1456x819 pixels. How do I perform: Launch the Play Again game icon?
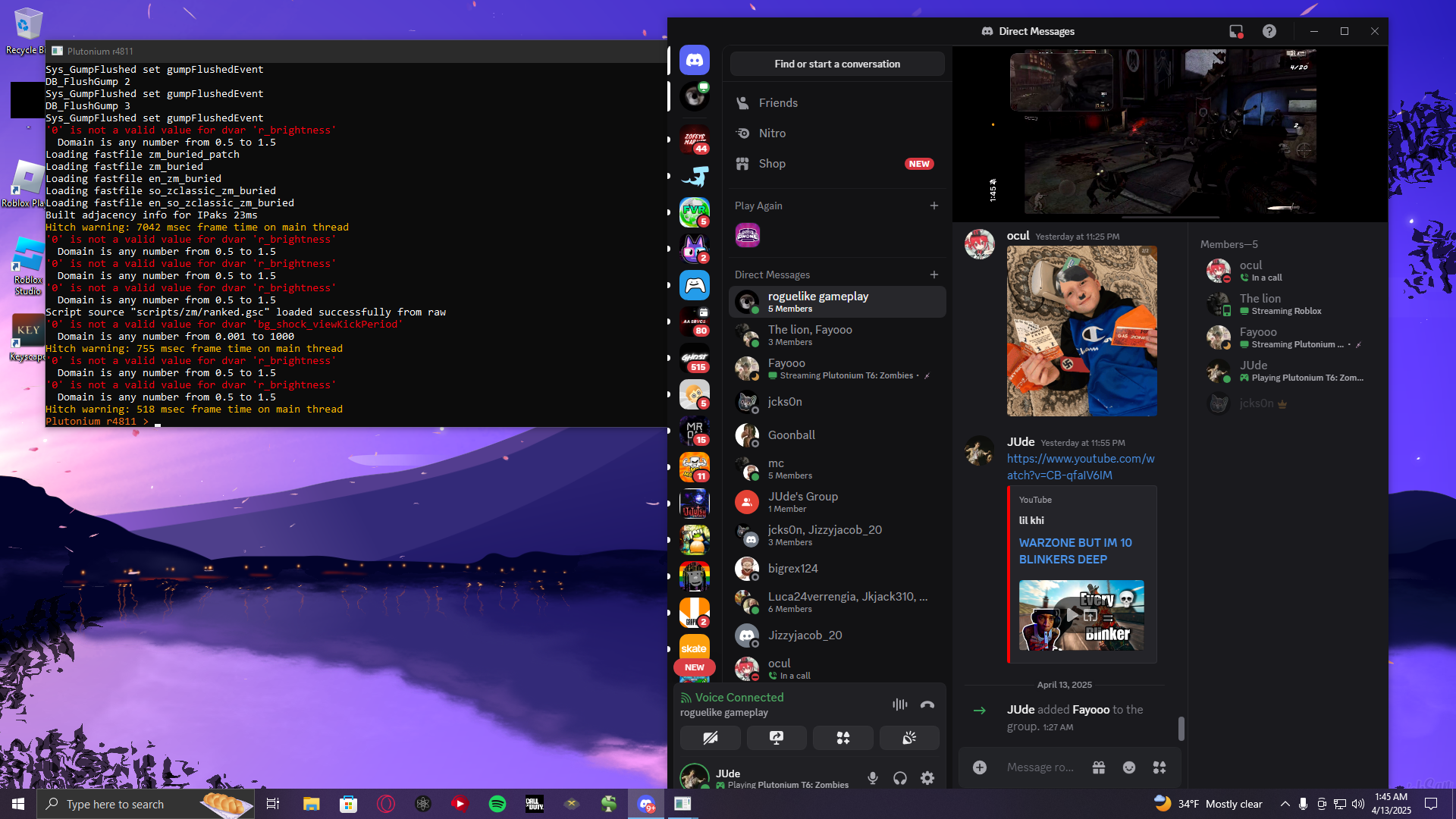(748, 236)
